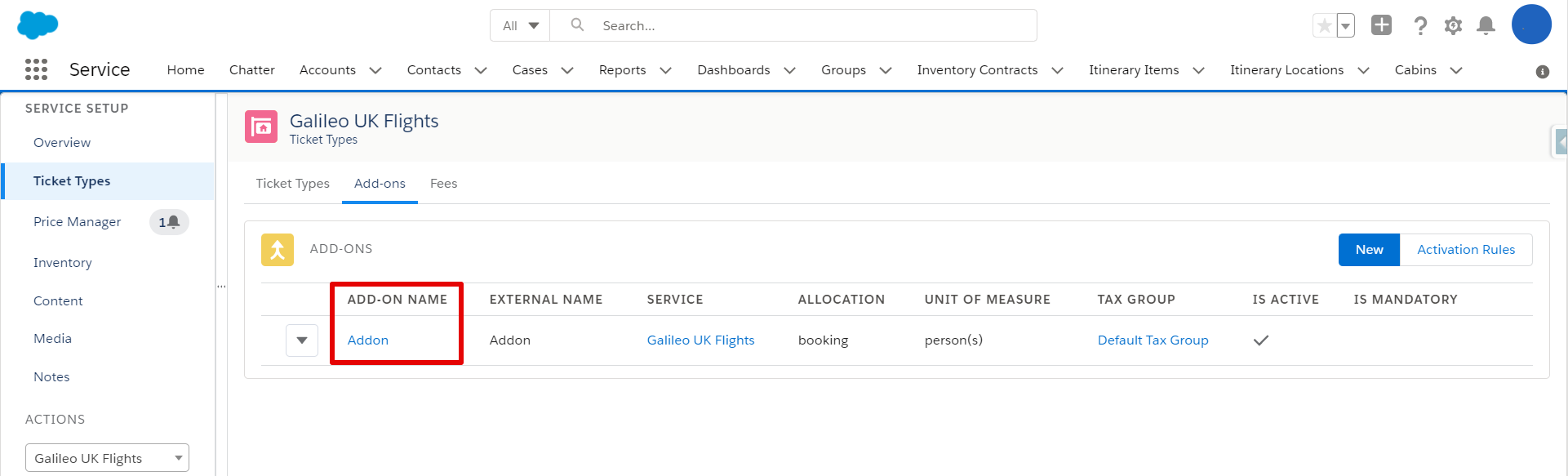Click the New add-on button
This screenshot has width=1568, height=476.
click(x=1369, y=250)
